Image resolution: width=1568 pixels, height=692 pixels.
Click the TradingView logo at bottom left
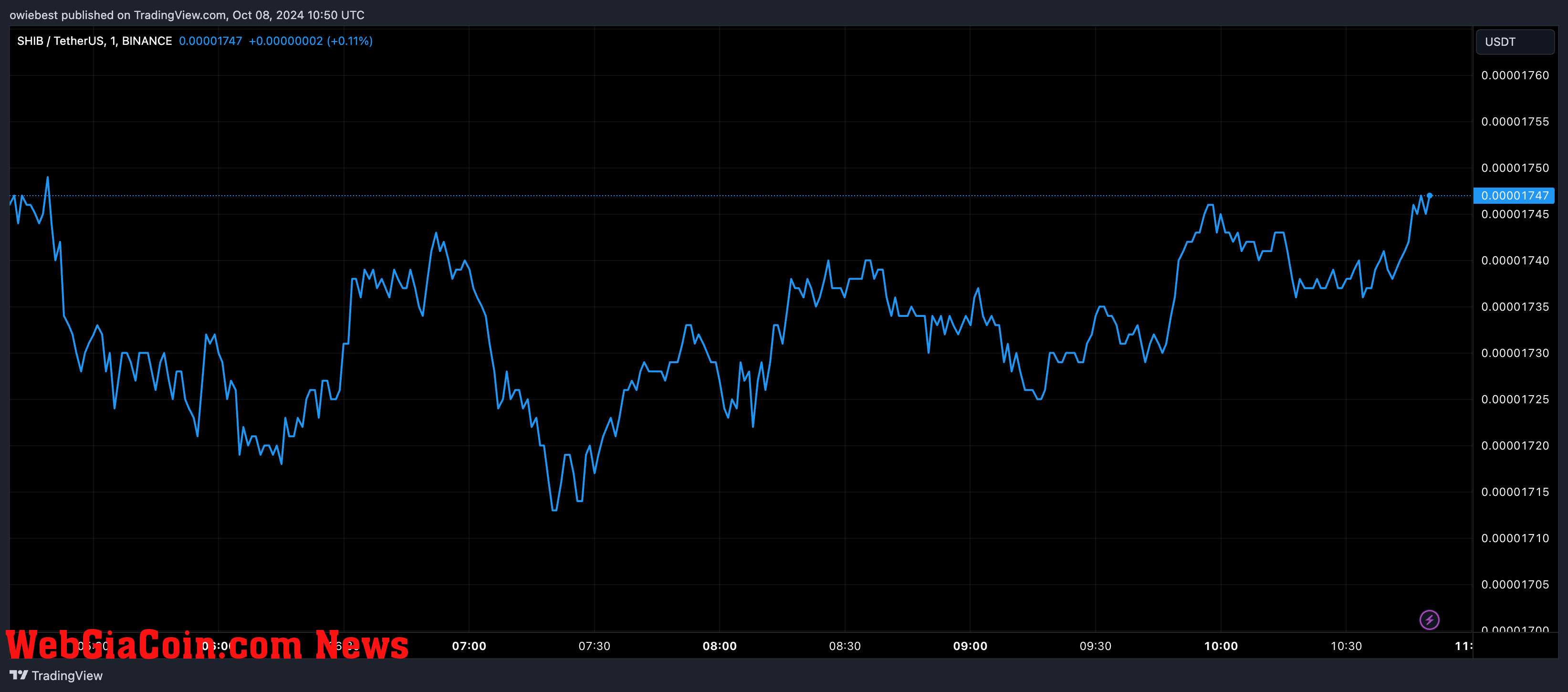click(x=56, y=676)
